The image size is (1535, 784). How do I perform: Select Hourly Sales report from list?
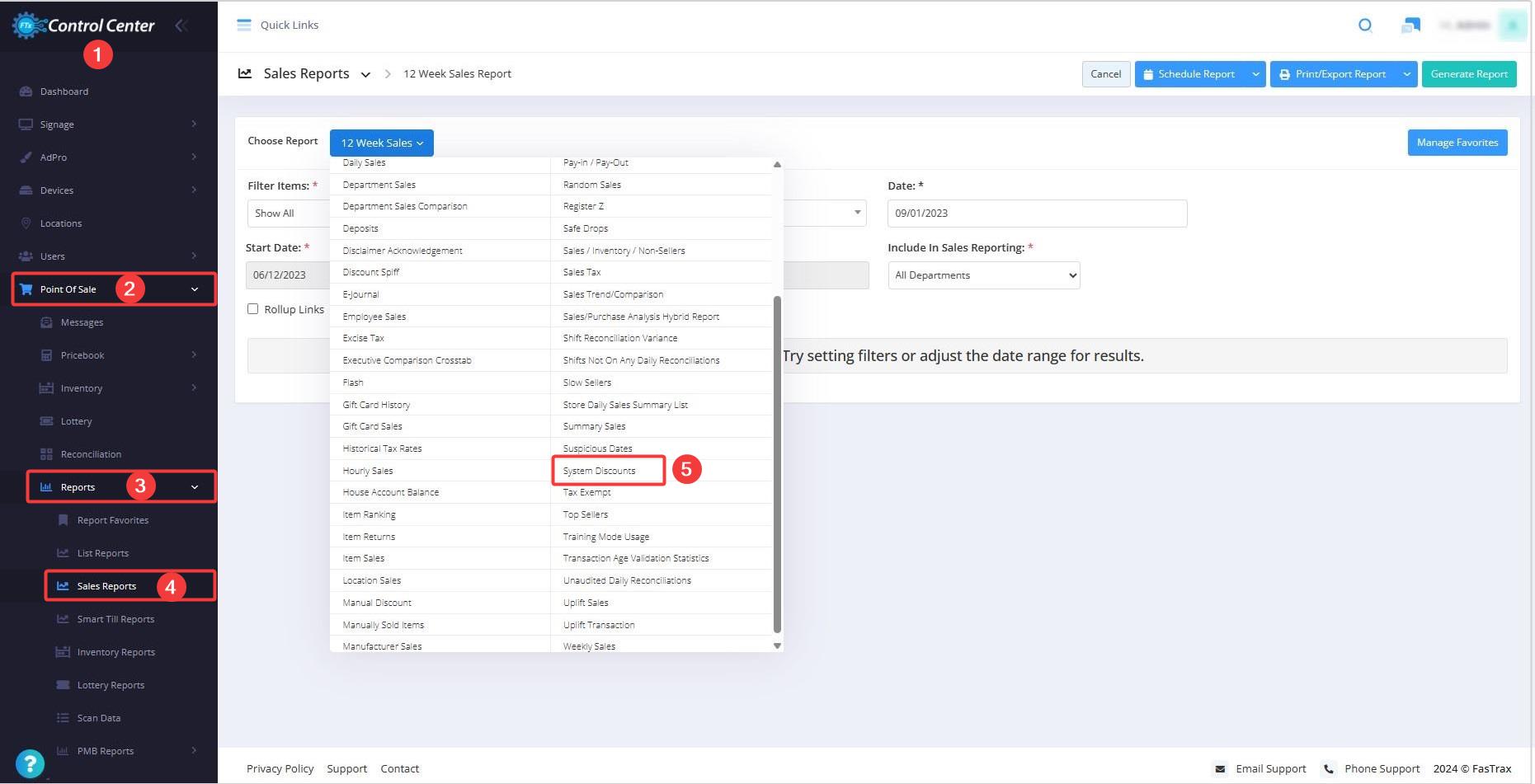368,471
